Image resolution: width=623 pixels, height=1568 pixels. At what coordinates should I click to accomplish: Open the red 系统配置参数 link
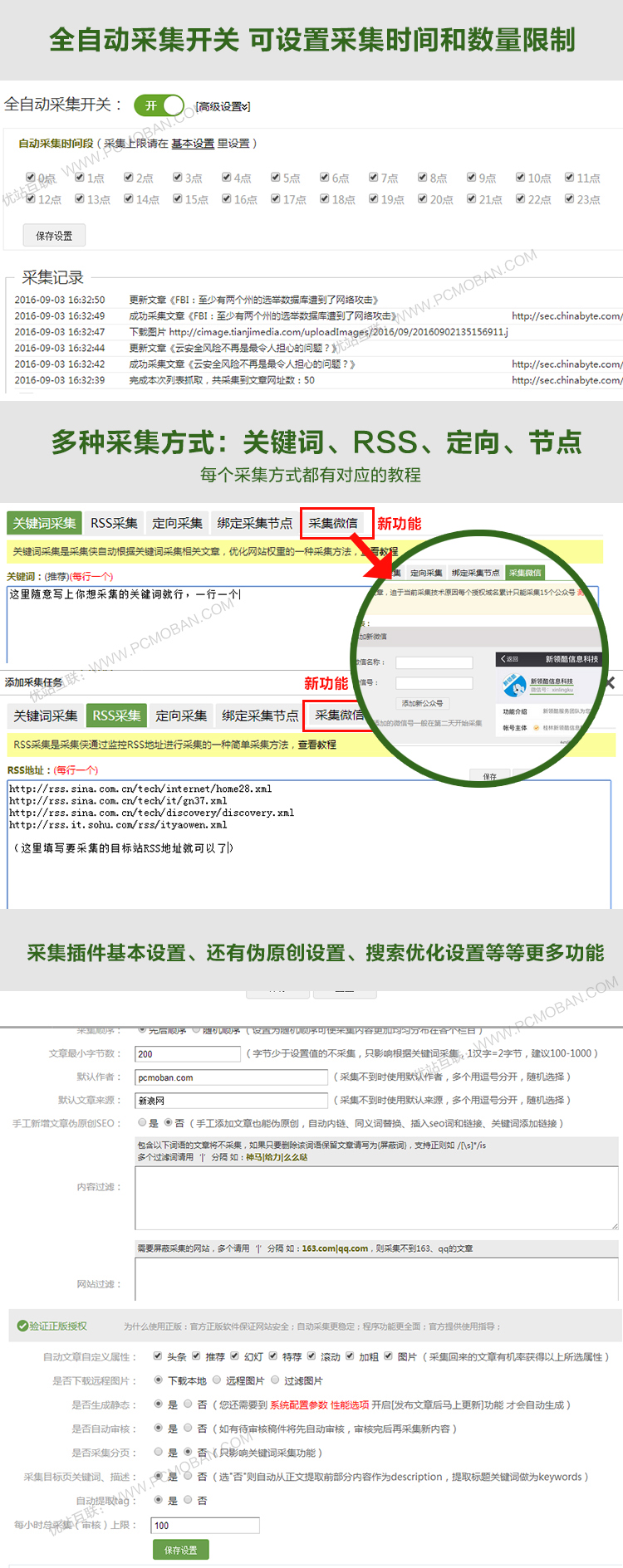click(x=299, y=1405)
